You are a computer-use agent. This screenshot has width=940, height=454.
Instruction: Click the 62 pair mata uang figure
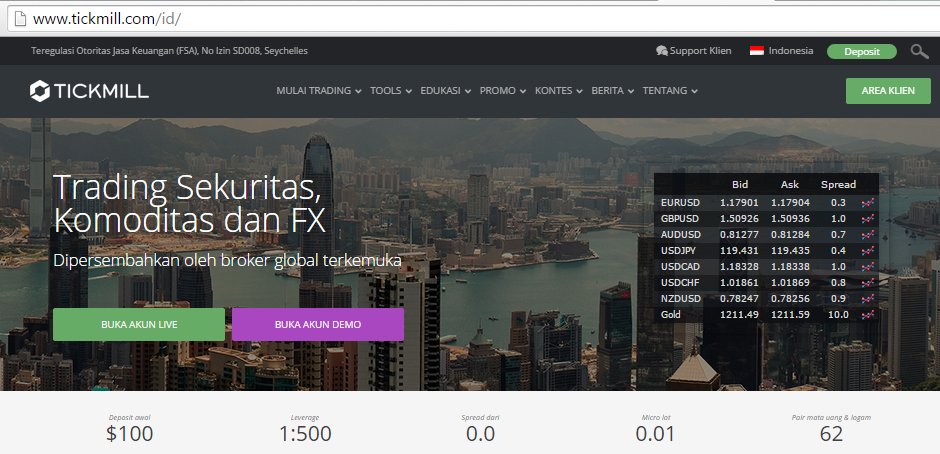tap(831, 434)
